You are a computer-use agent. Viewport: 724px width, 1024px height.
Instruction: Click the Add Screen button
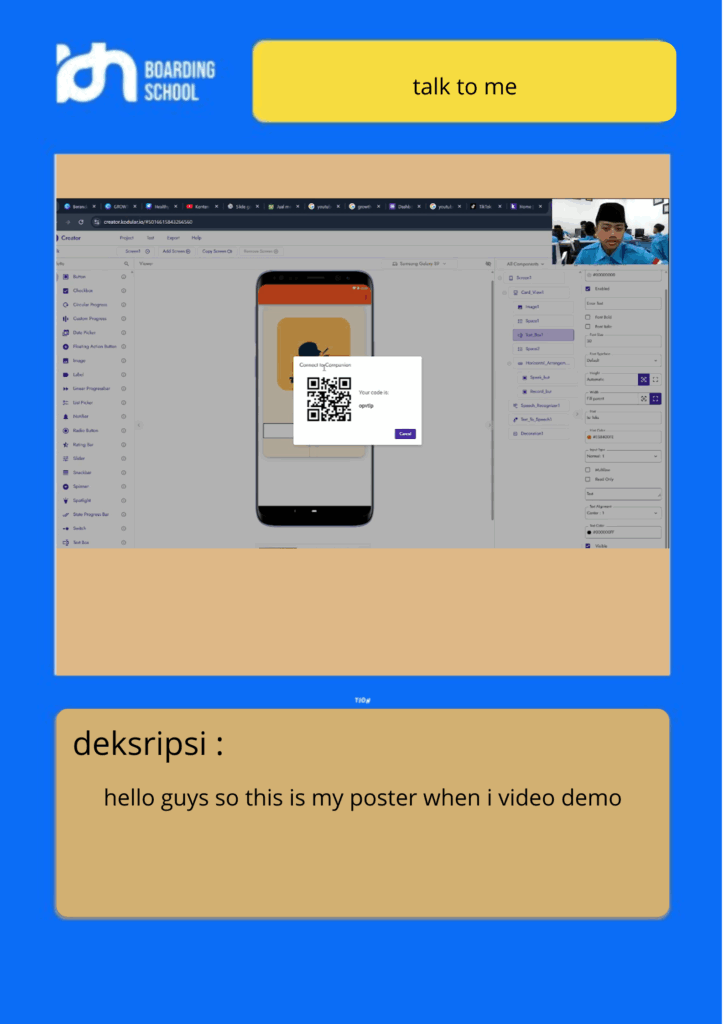pos(176,251)
